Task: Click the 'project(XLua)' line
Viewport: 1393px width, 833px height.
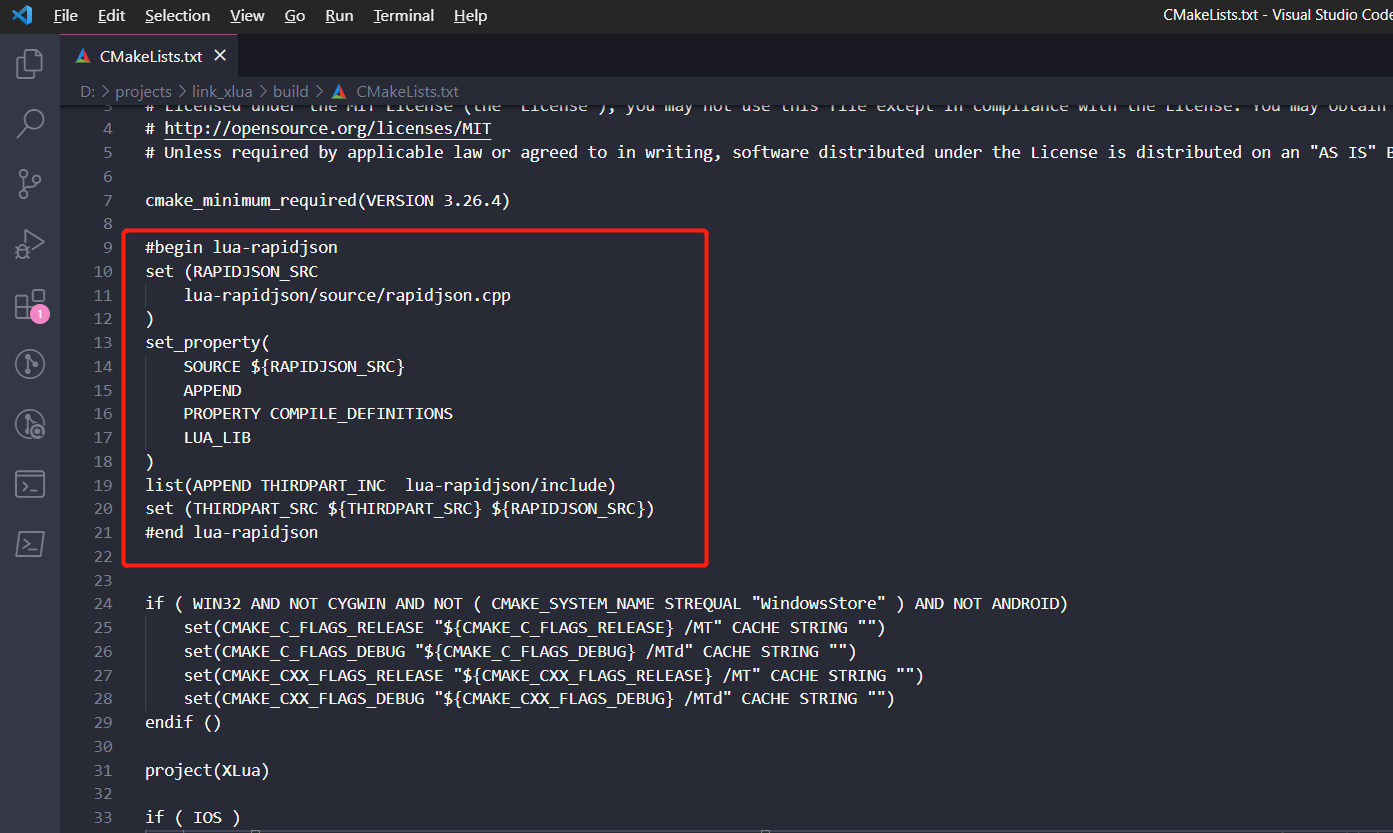Action: click(x=207, y=770)
